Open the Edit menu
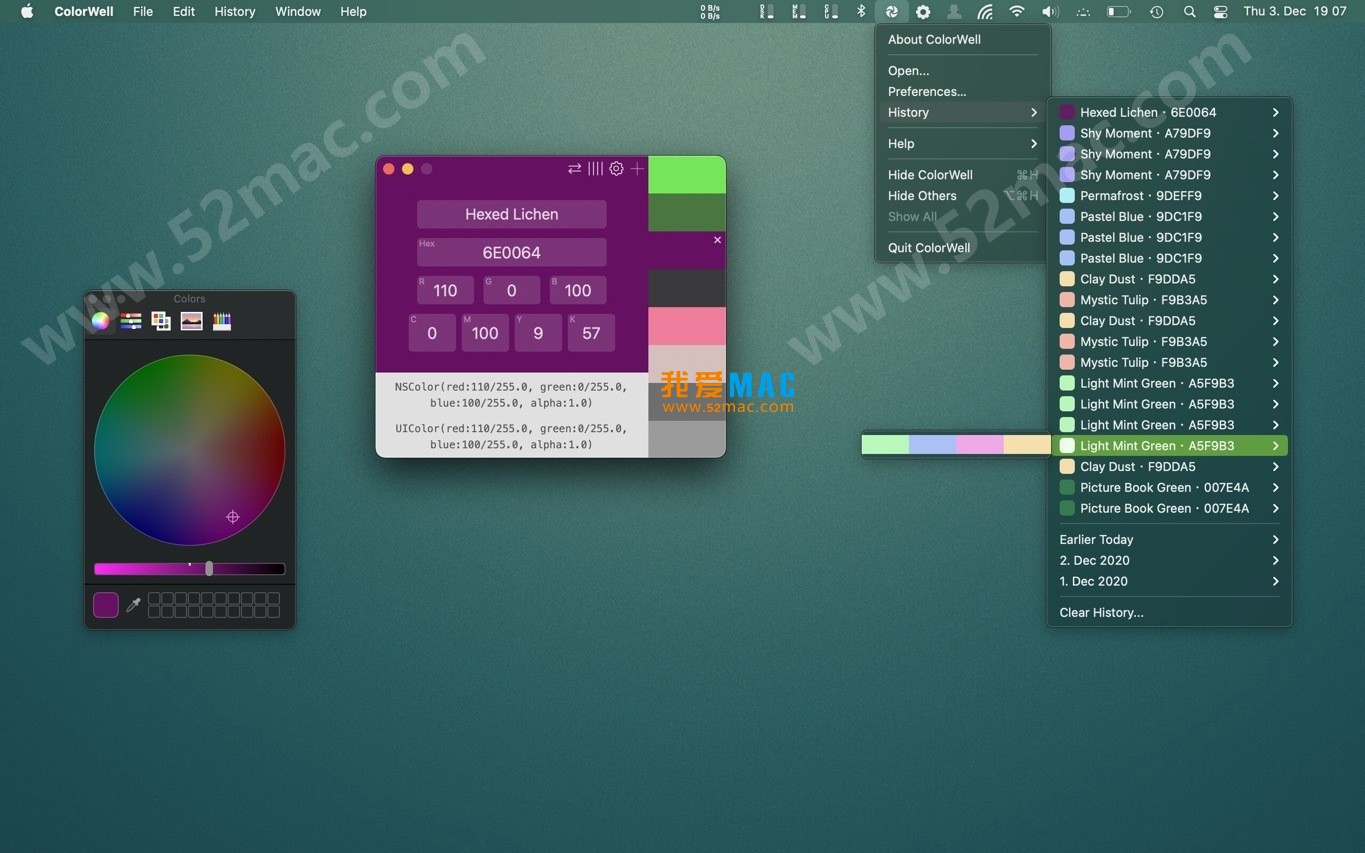This screenshot has height=853, width=1365. pyautogui.click(x=184, y=12)
